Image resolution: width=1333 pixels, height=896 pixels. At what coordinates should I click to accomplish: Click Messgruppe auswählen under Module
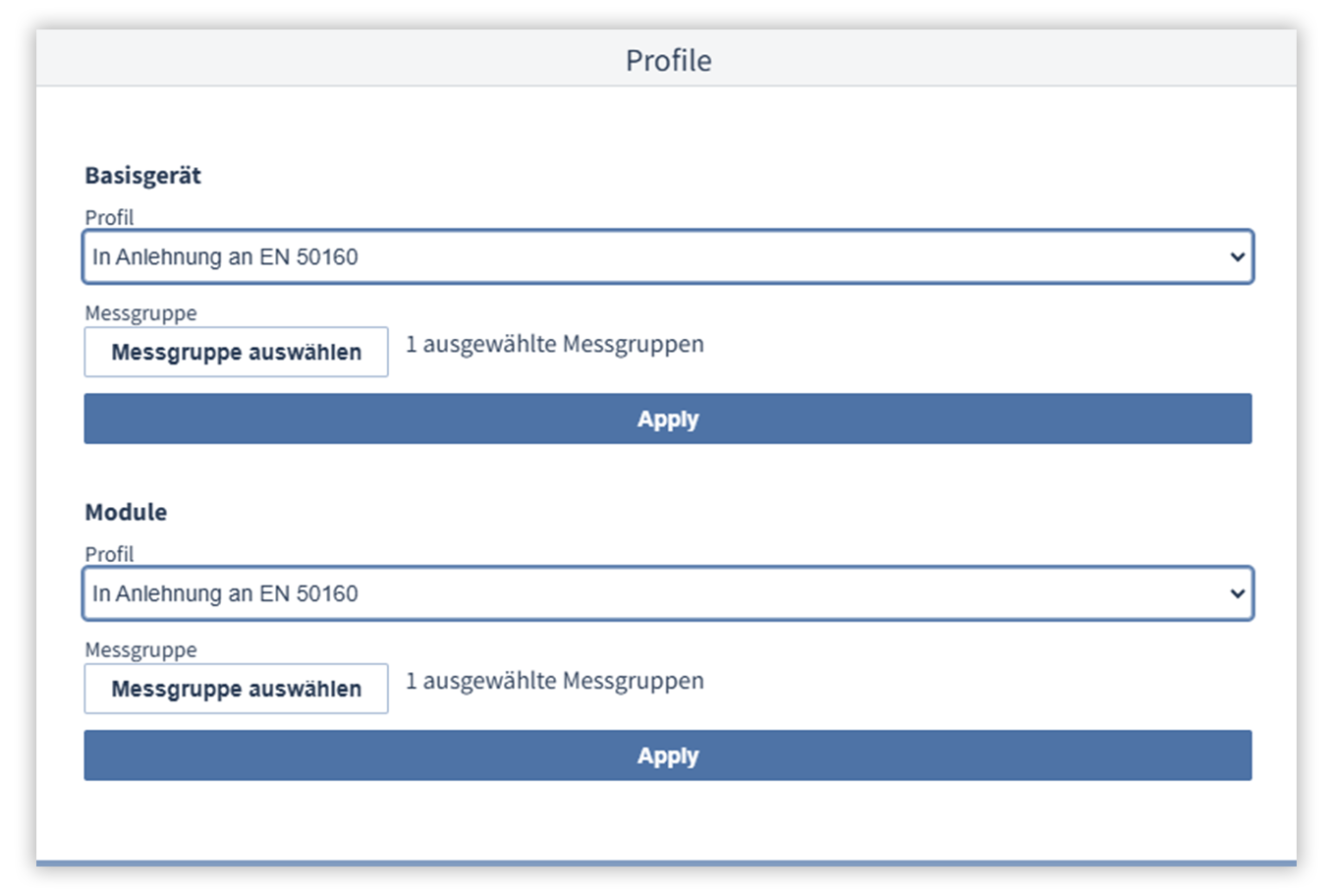pyautogui.click(x=236, y=689)
